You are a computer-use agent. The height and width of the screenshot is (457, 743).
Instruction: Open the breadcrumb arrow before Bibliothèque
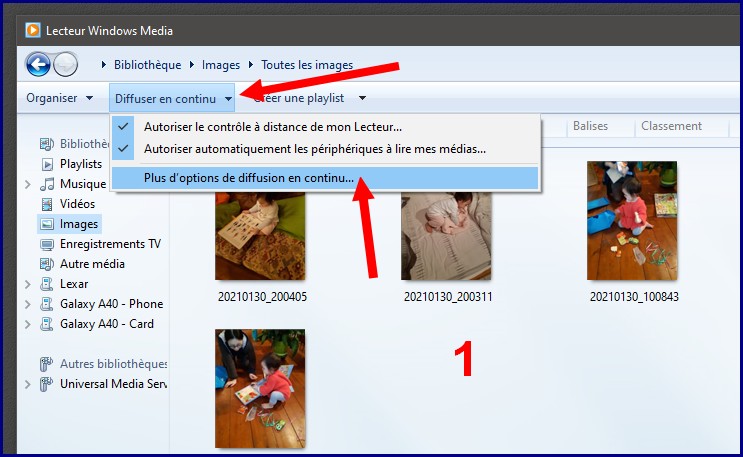click(x=103, y=64)
